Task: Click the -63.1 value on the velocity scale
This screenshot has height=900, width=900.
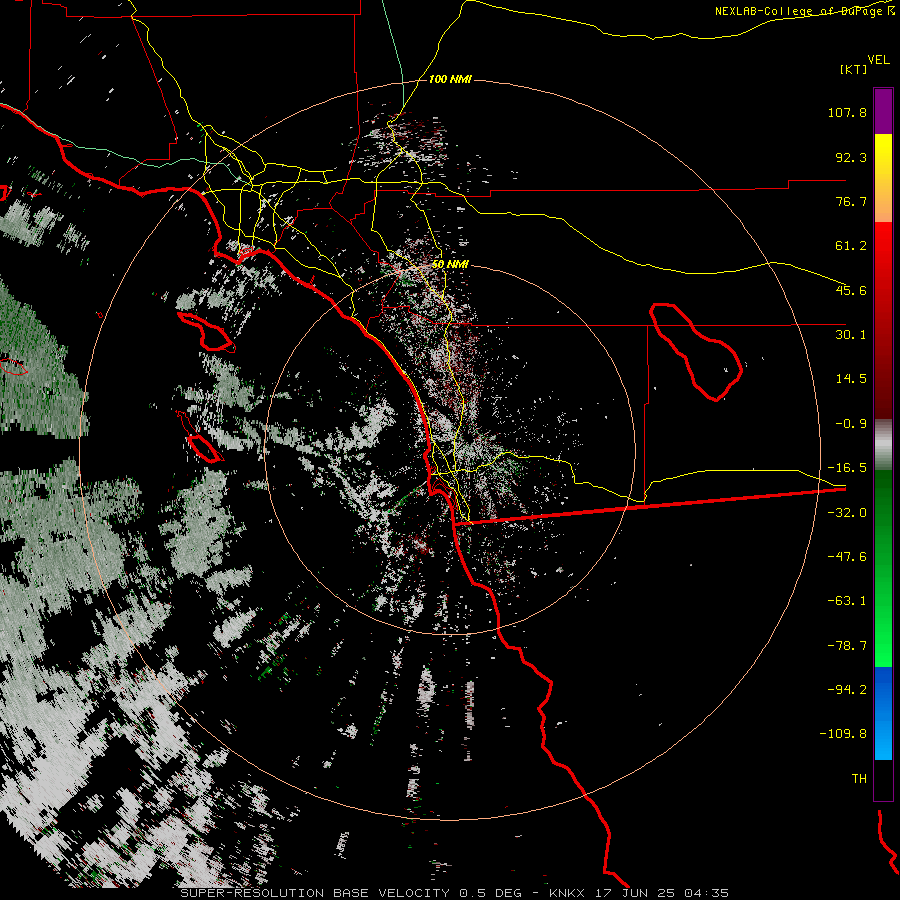Action: pos(847,601)
